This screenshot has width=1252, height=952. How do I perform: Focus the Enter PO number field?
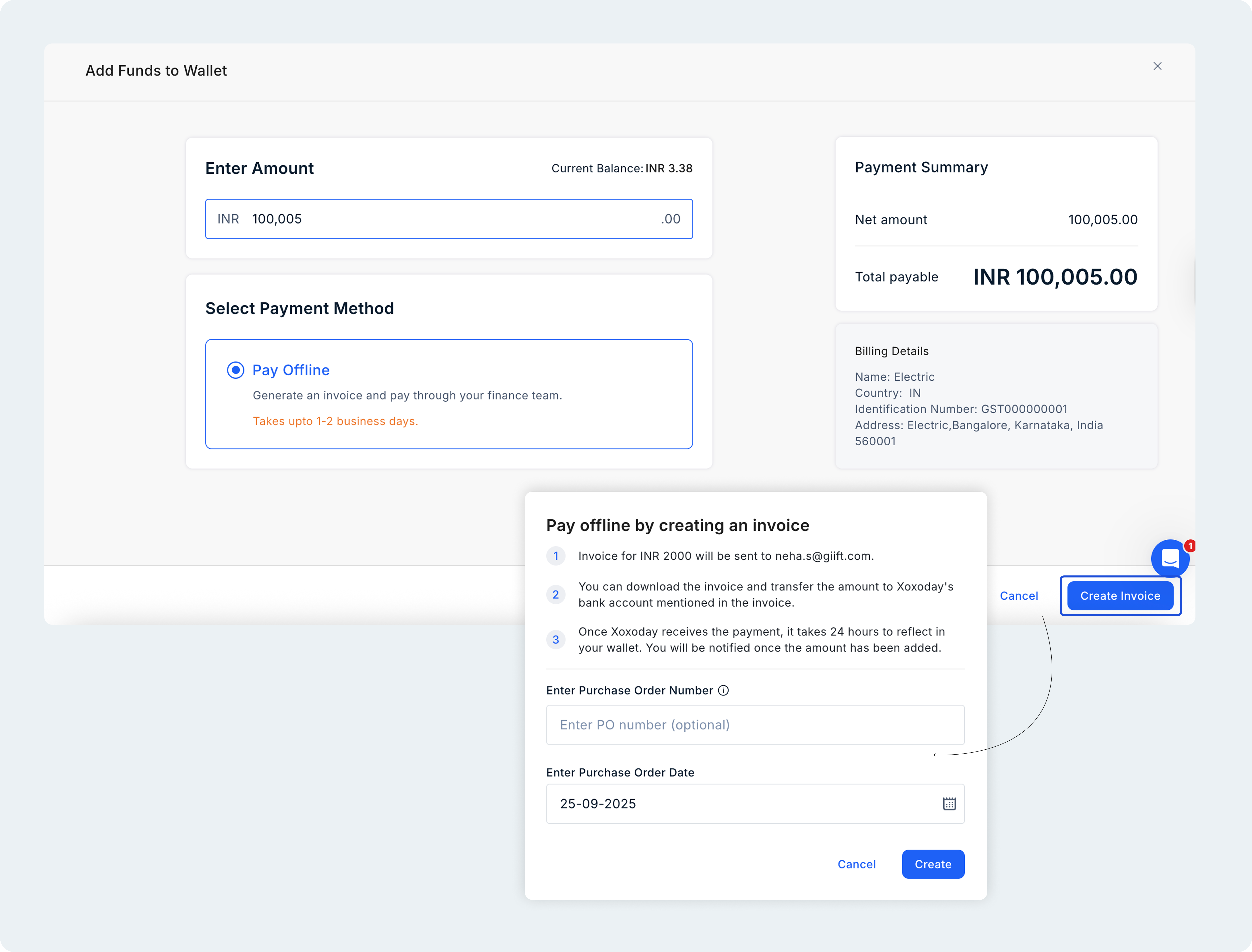[755, 725]
